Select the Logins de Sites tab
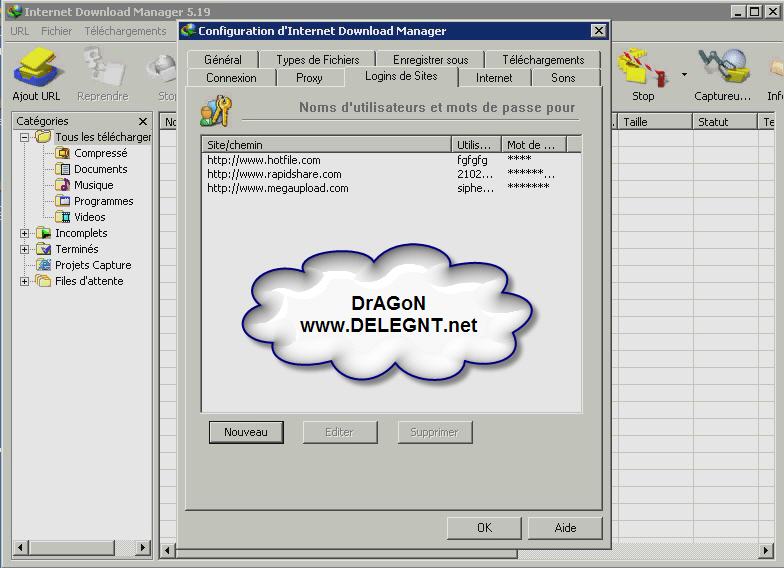784x568 pixels. [401, 76]
